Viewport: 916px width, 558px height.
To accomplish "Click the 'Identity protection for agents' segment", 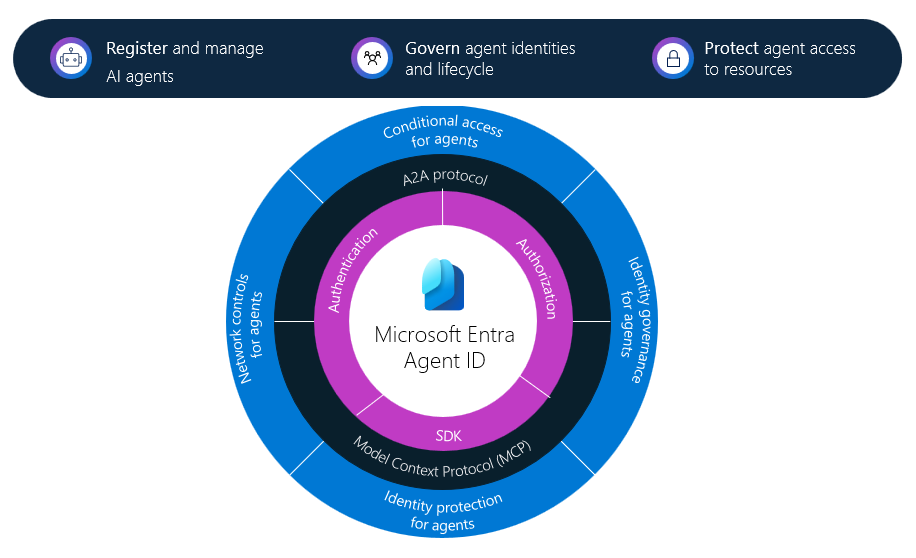I will pos(443,510).
